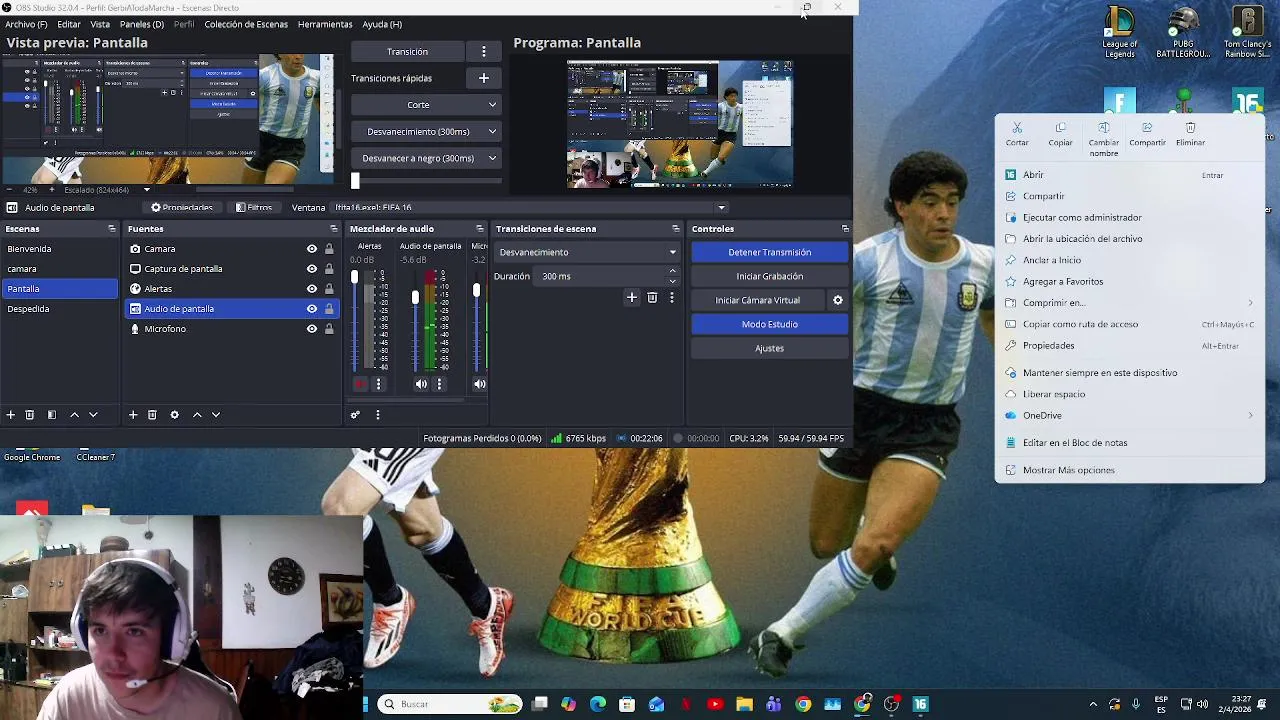Screen dimensions: 1280x720
Task: Toggle visibility of Camara source
Action: 312,249
